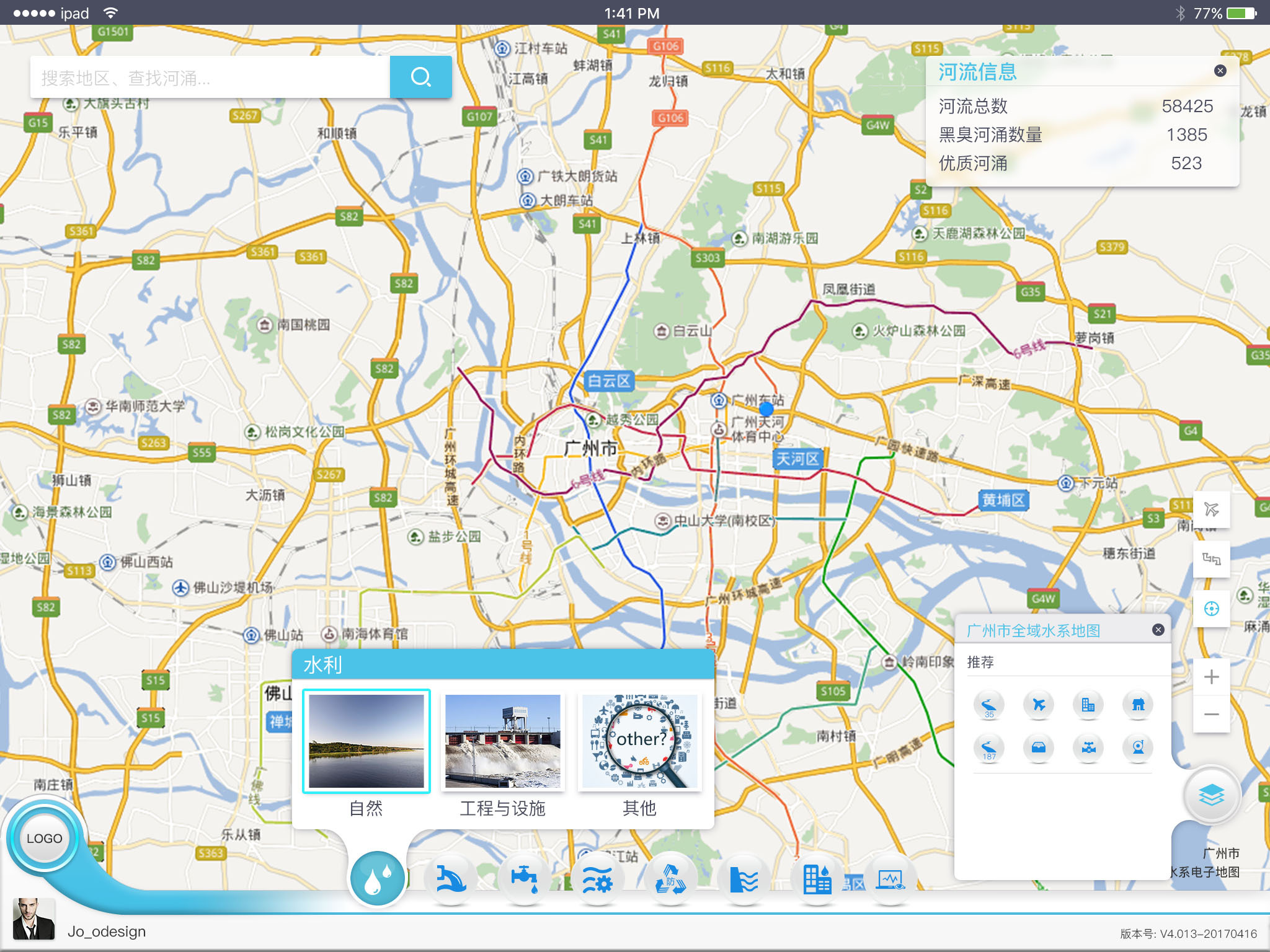Screen dimensions: 1270x952
Task: Open the flood prevention recycle icon
Action: point(670,879)
